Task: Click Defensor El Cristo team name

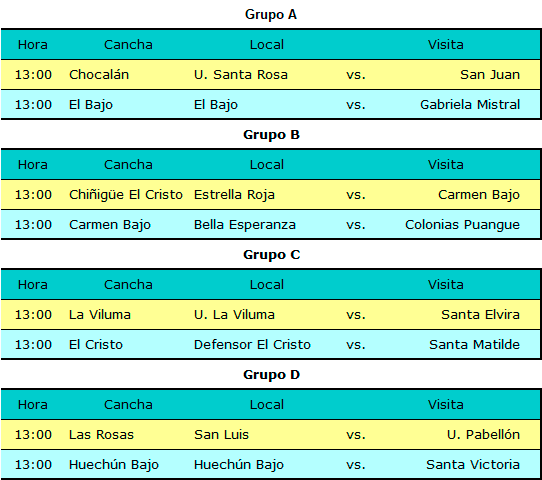Action: click(x=252, y=345)
